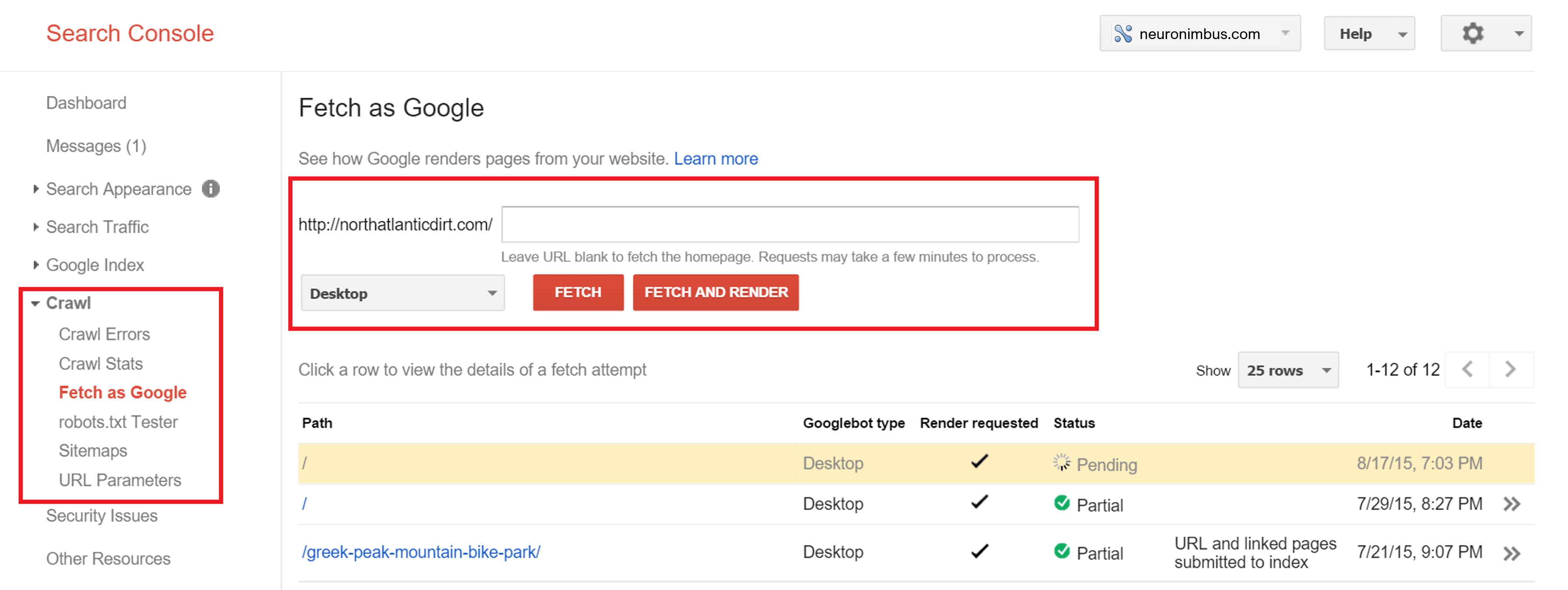Open the neuronimbus.com property dropdown
This screenshot has width=1568, height=590.
click(x=1200, y=34)
